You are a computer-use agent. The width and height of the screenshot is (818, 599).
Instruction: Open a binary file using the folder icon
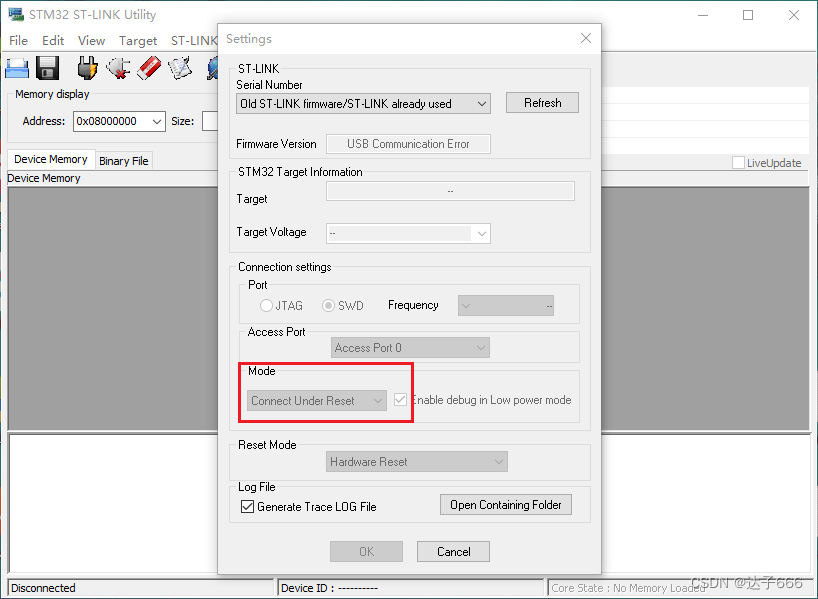tap(15, 67)
